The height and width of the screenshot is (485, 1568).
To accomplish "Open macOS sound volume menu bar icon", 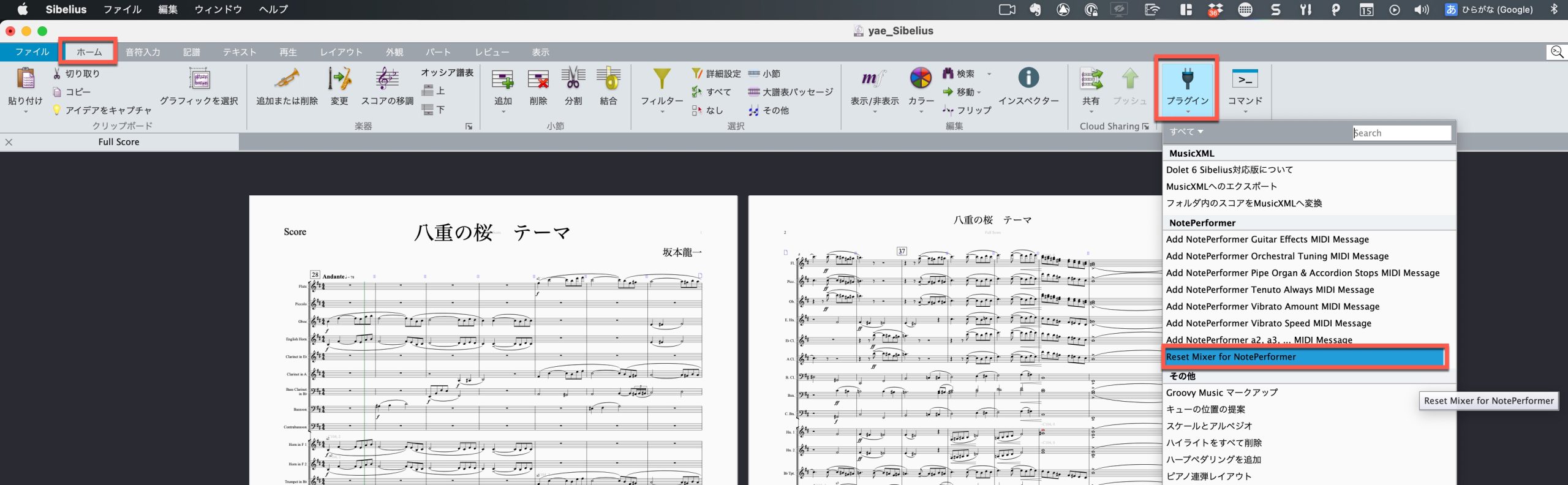I will click(x=1422, y=9).
